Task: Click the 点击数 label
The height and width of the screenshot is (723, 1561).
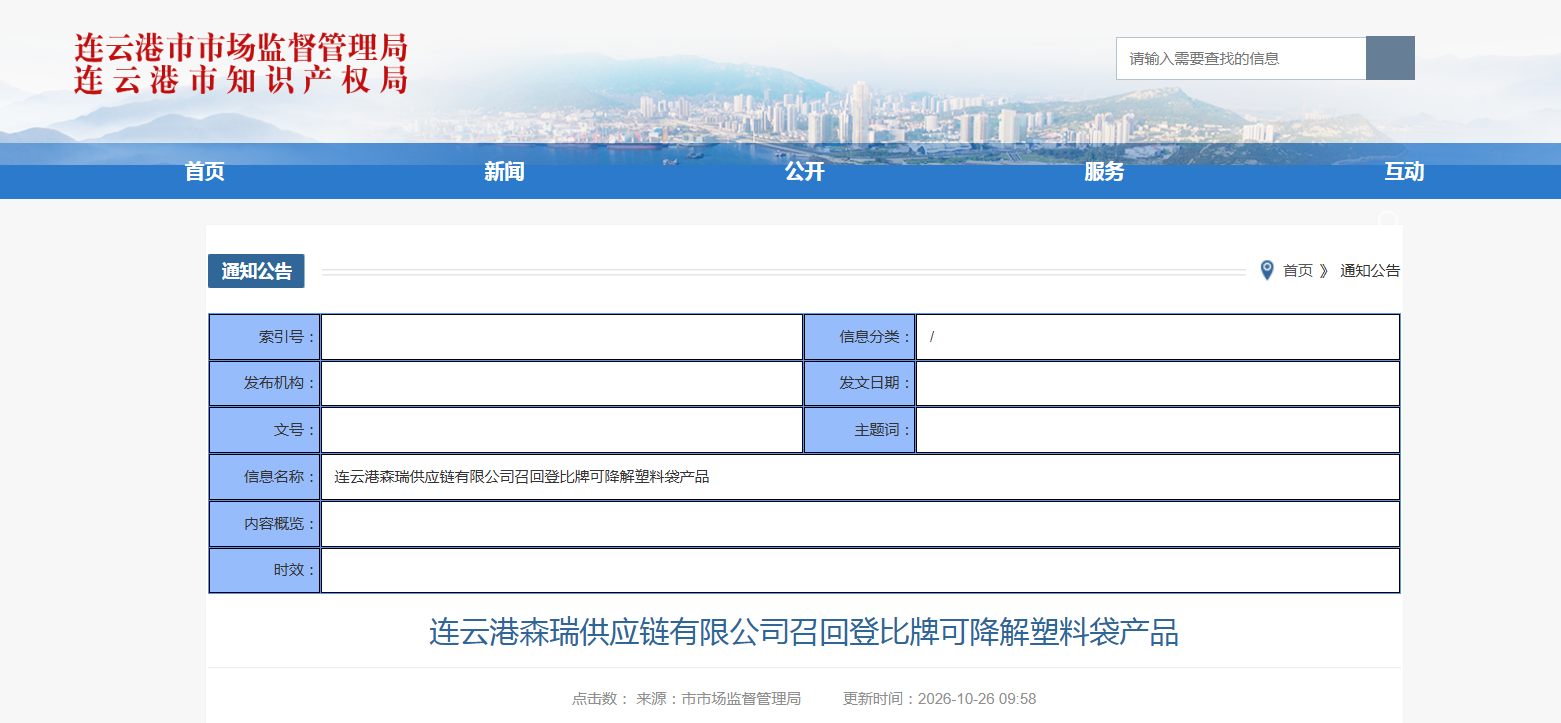Action: click(600, 699)
